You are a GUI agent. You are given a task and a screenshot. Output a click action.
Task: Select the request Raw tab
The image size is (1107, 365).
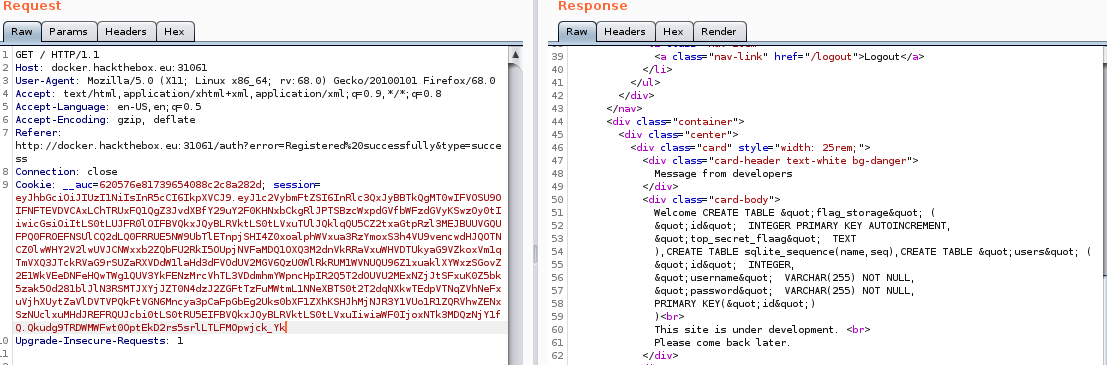pyautogui.click(x=22, y=32)
